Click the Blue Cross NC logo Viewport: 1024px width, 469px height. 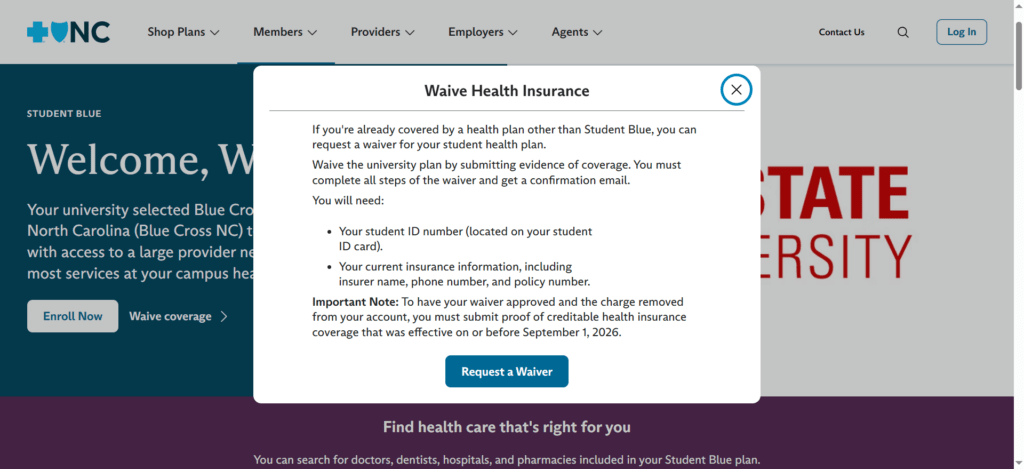(x=69, y=32)
